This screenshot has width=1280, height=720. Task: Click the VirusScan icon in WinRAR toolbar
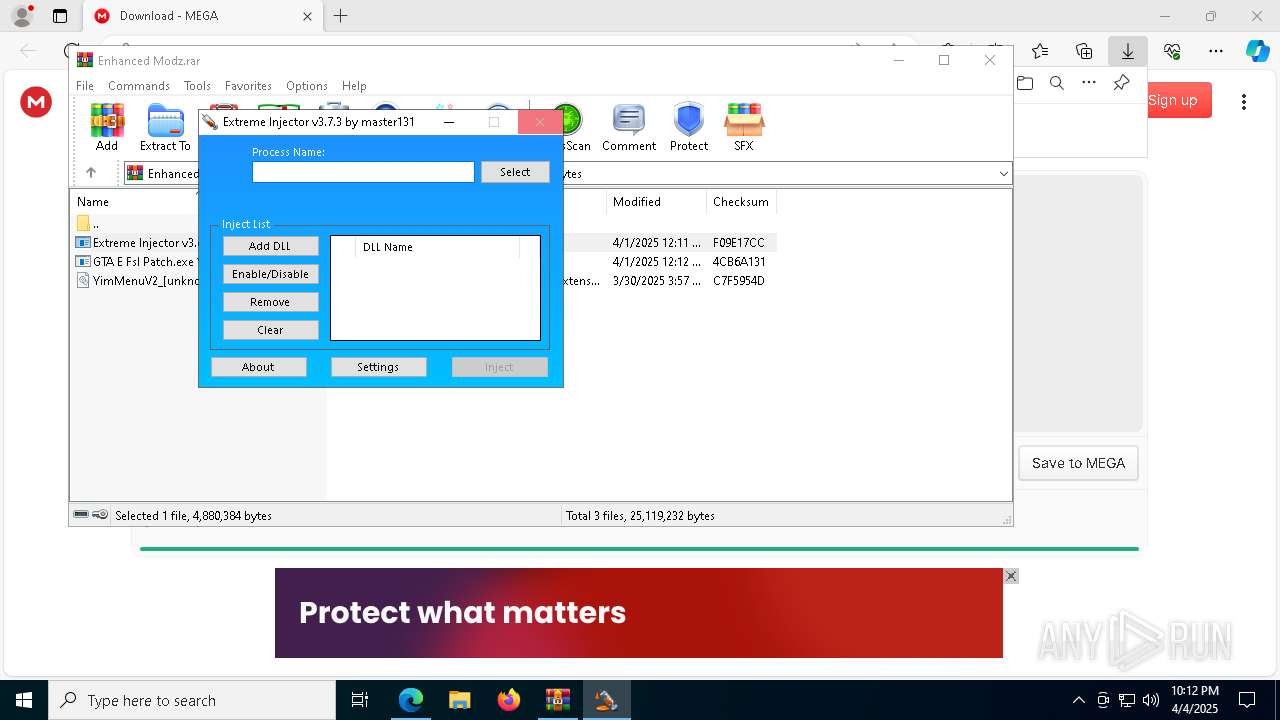[572, 127]
